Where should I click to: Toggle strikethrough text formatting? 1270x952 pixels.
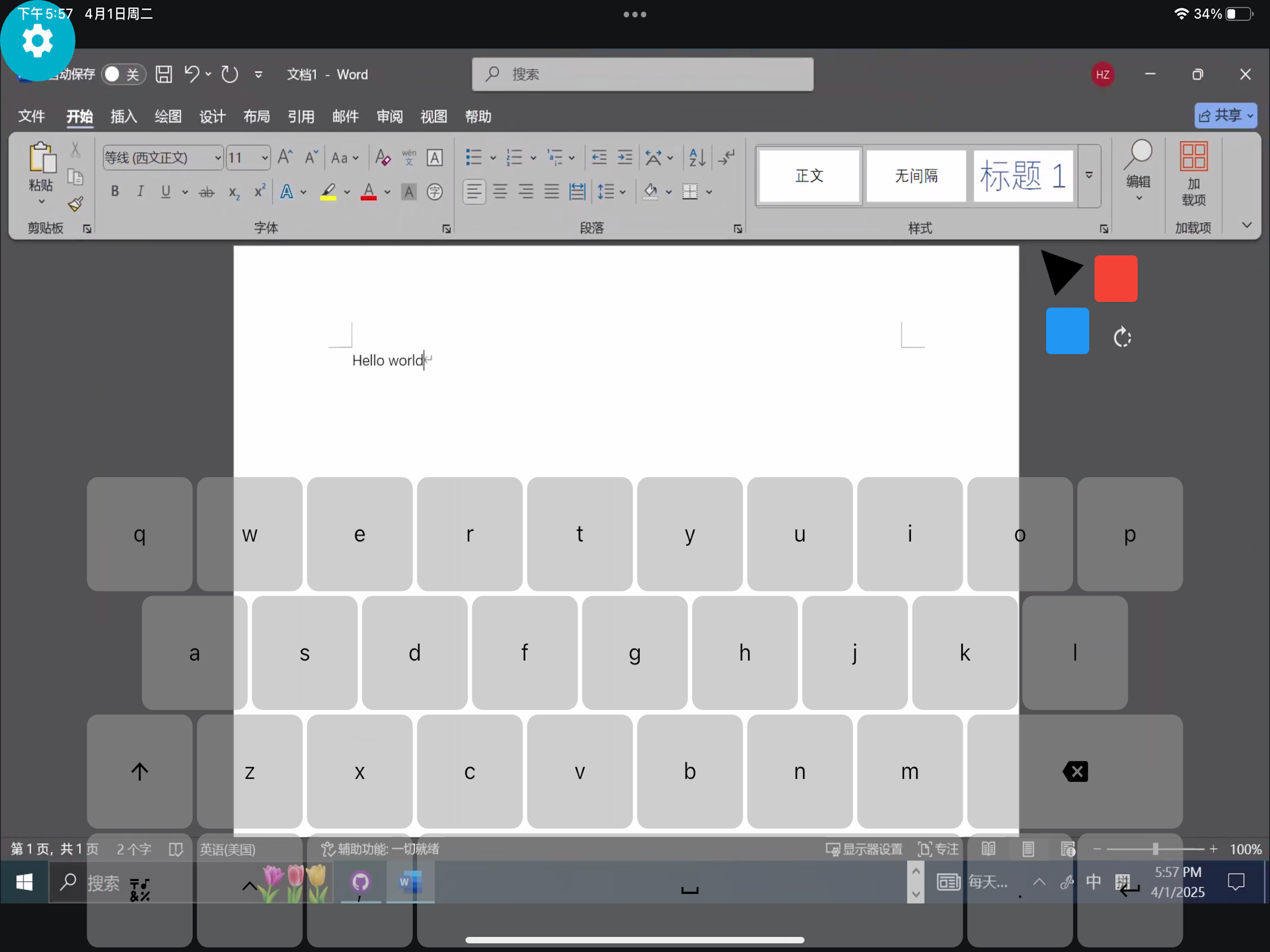(207, 192)
